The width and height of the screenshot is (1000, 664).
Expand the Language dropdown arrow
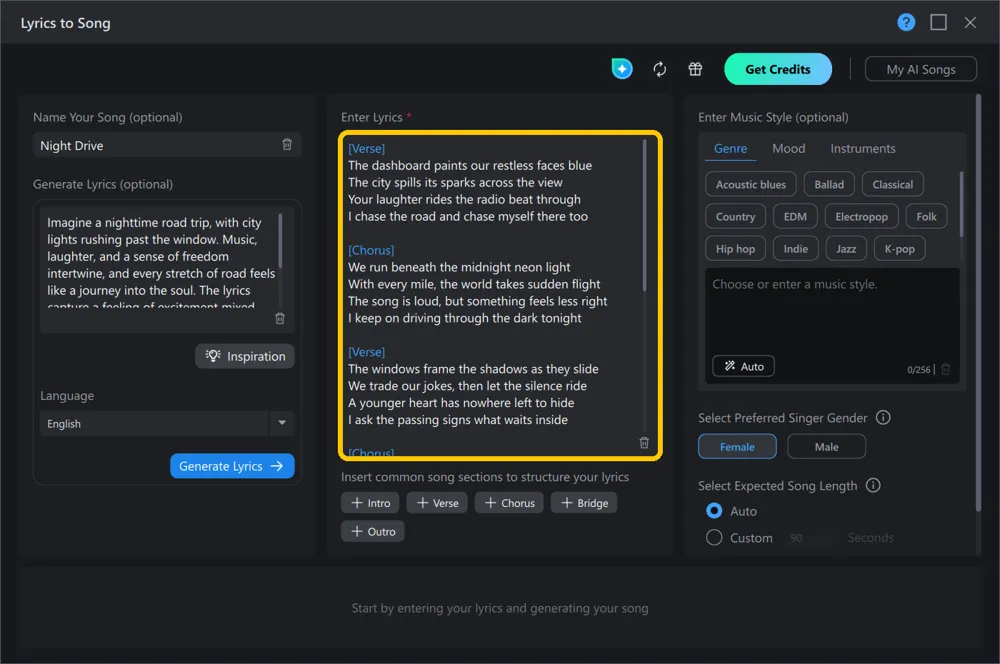pos(282,423)
